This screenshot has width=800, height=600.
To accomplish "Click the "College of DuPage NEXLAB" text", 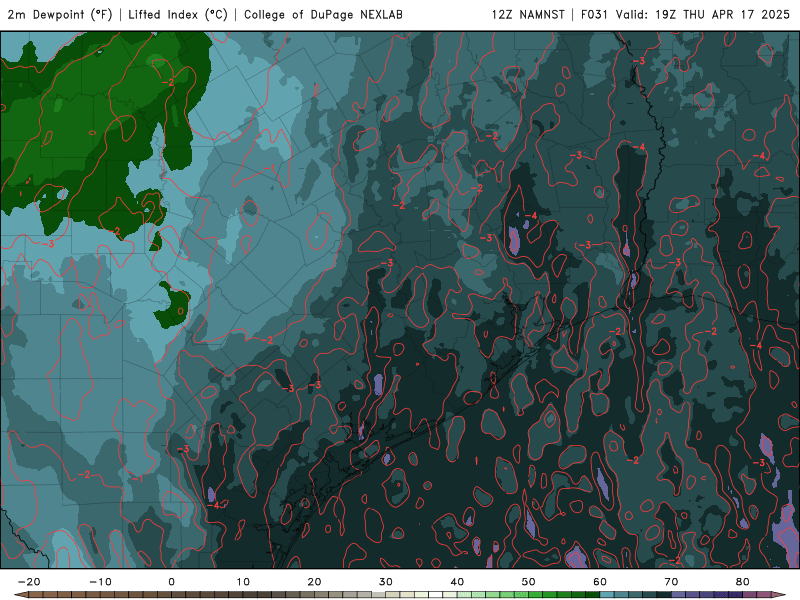I will [323, 14].
